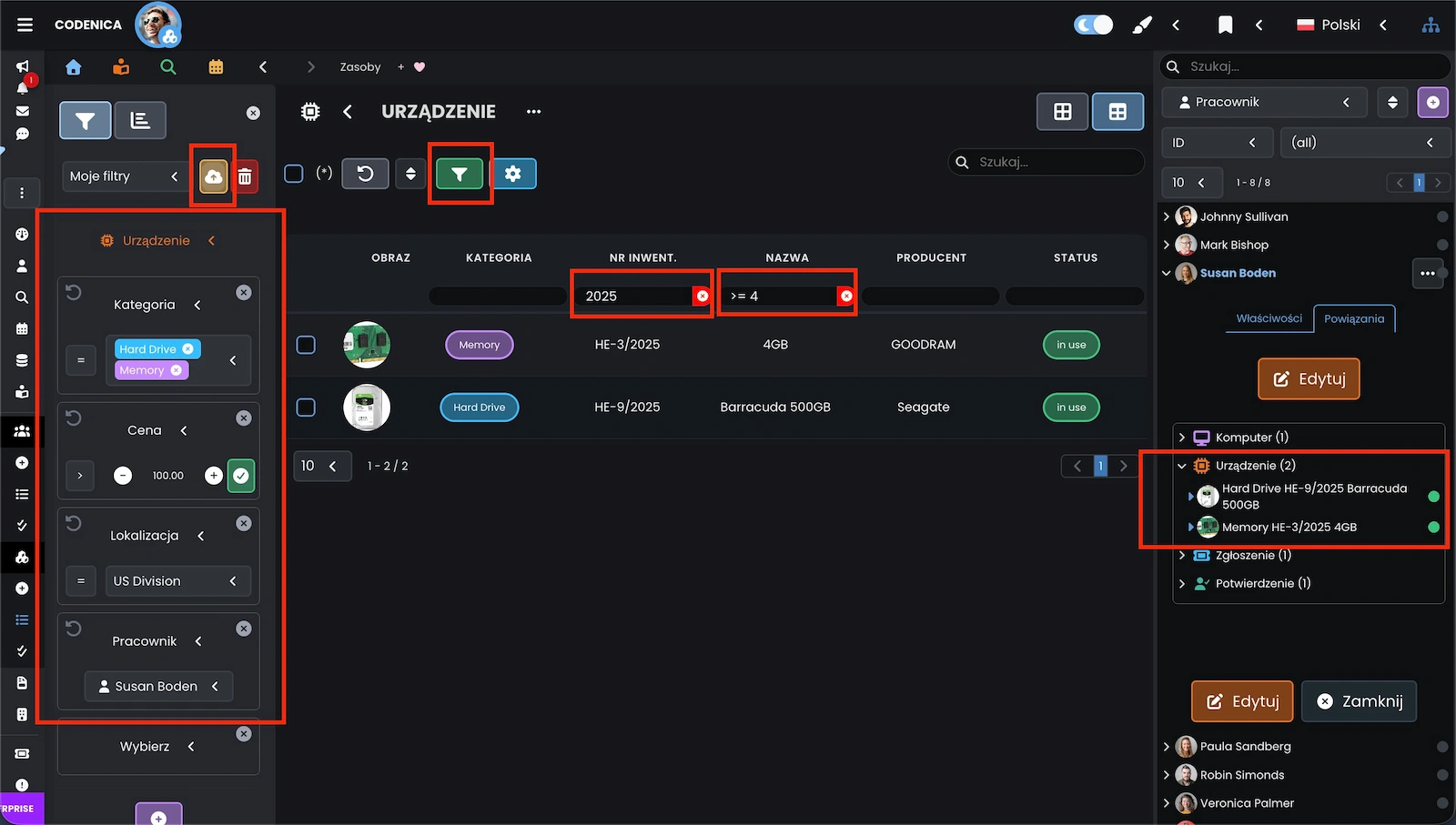
Task: Open the Polski language dropdown
Action: 1340,25
